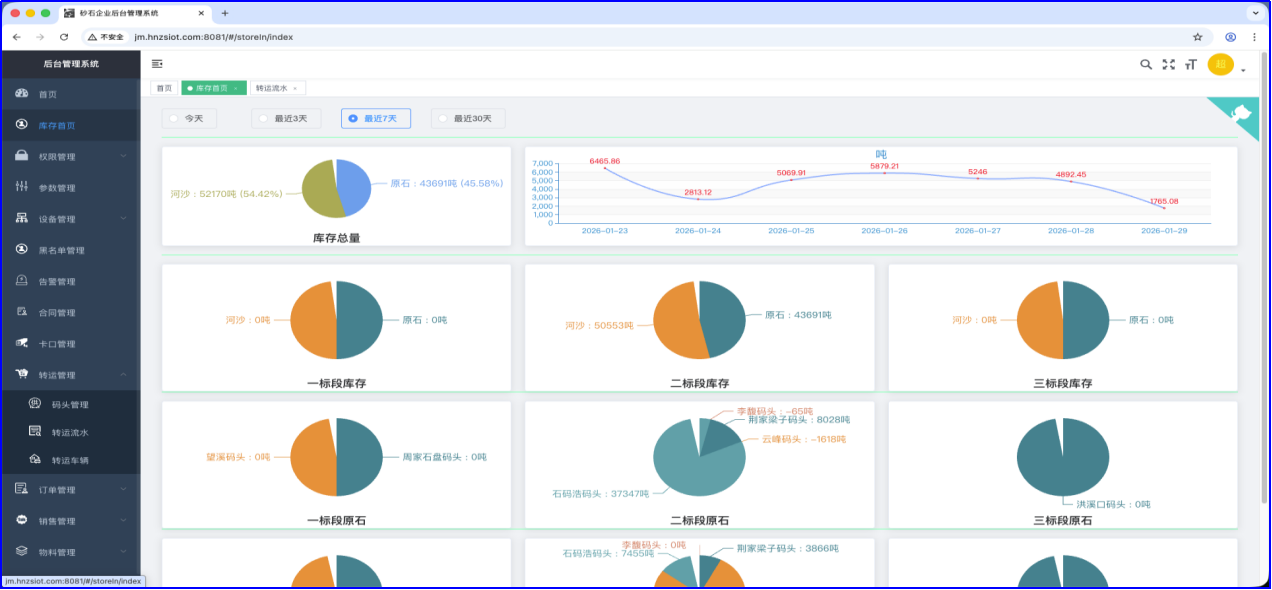Open the user avatar dropdown arrow
The height and width of the screenshot is (590, 1272).
[1243, 70]
